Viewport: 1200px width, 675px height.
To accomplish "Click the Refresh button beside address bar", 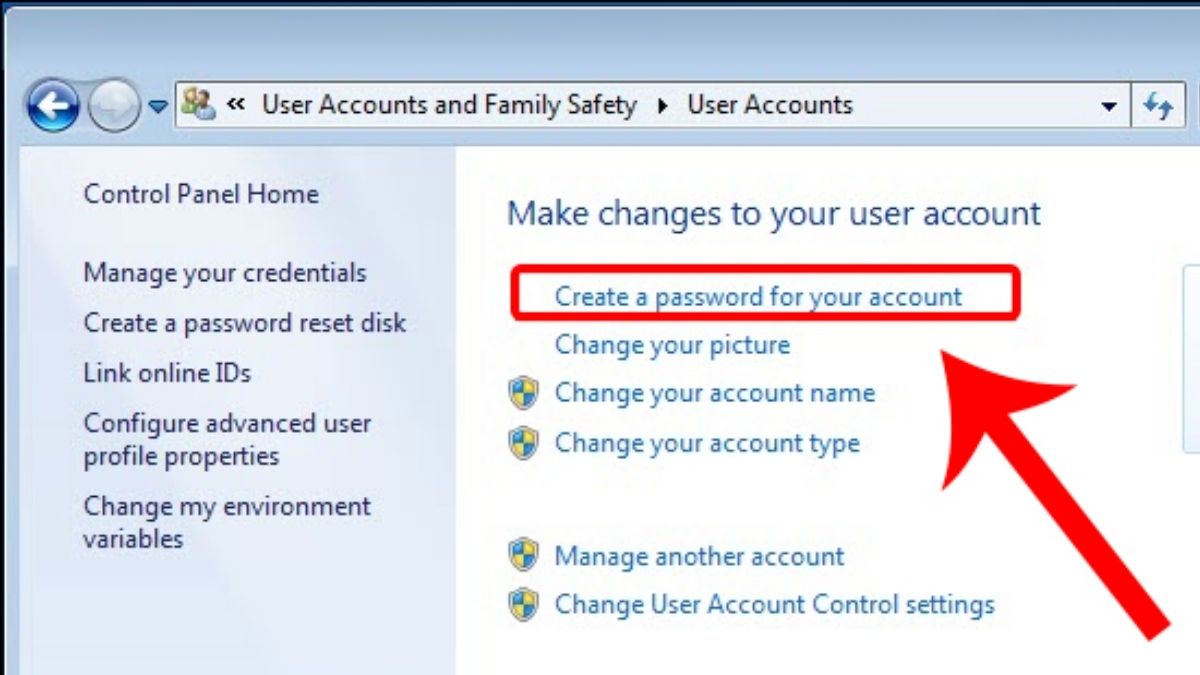I will (1159, 105).
